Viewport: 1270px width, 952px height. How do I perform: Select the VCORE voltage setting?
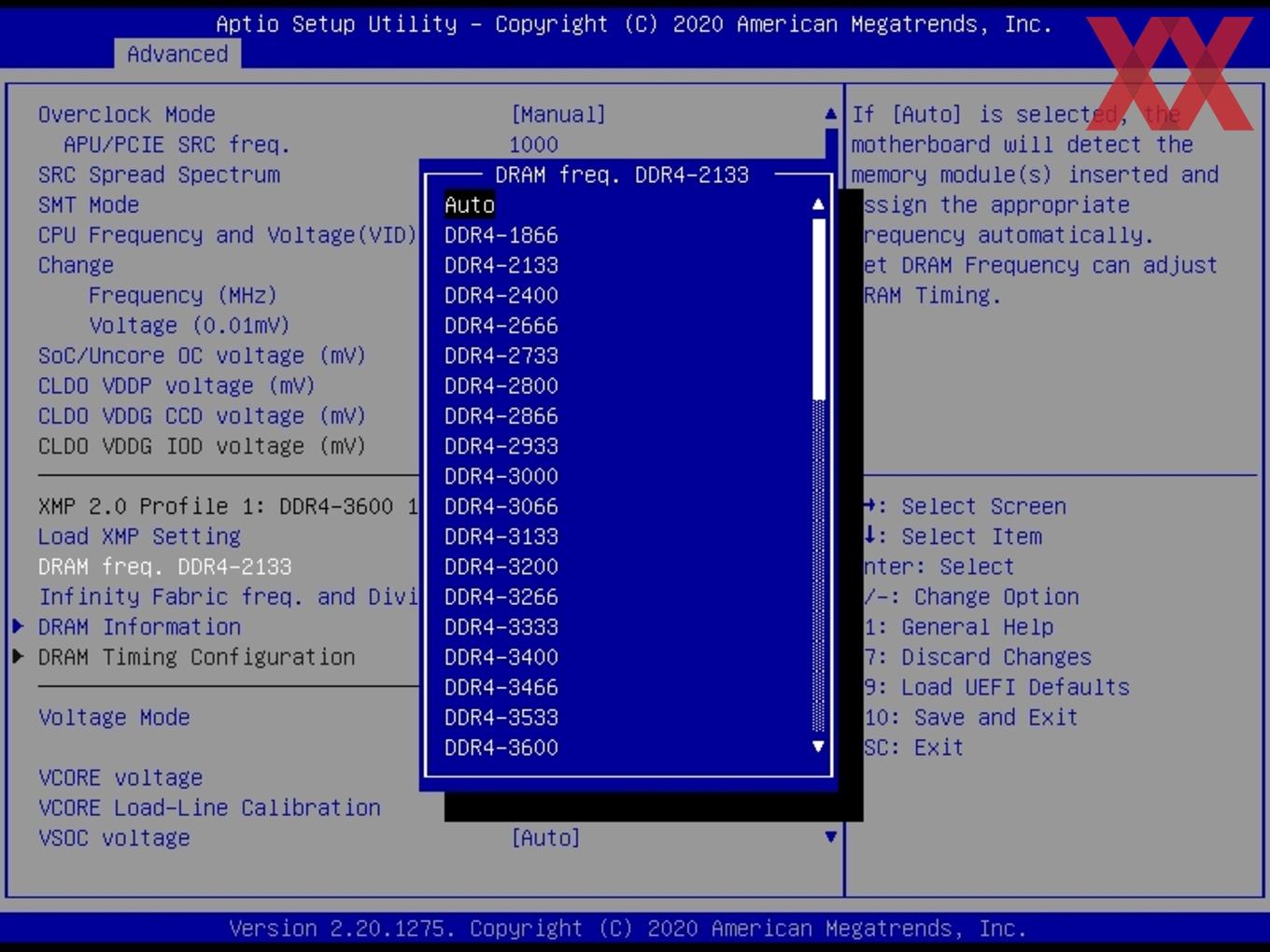click(120, 777)
